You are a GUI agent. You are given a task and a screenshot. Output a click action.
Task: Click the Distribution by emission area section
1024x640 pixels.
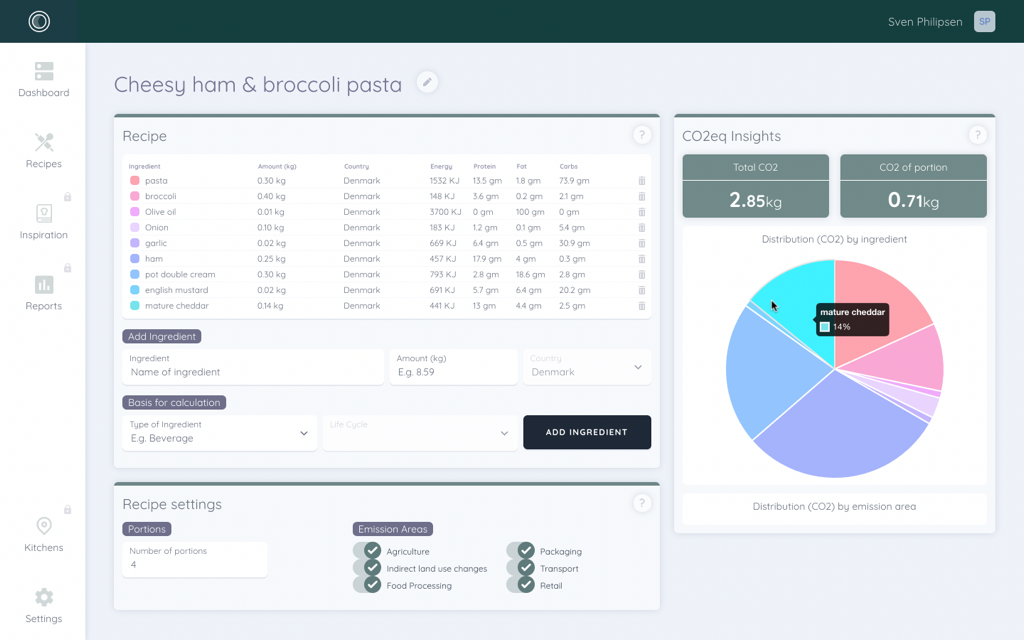point(834,507)
